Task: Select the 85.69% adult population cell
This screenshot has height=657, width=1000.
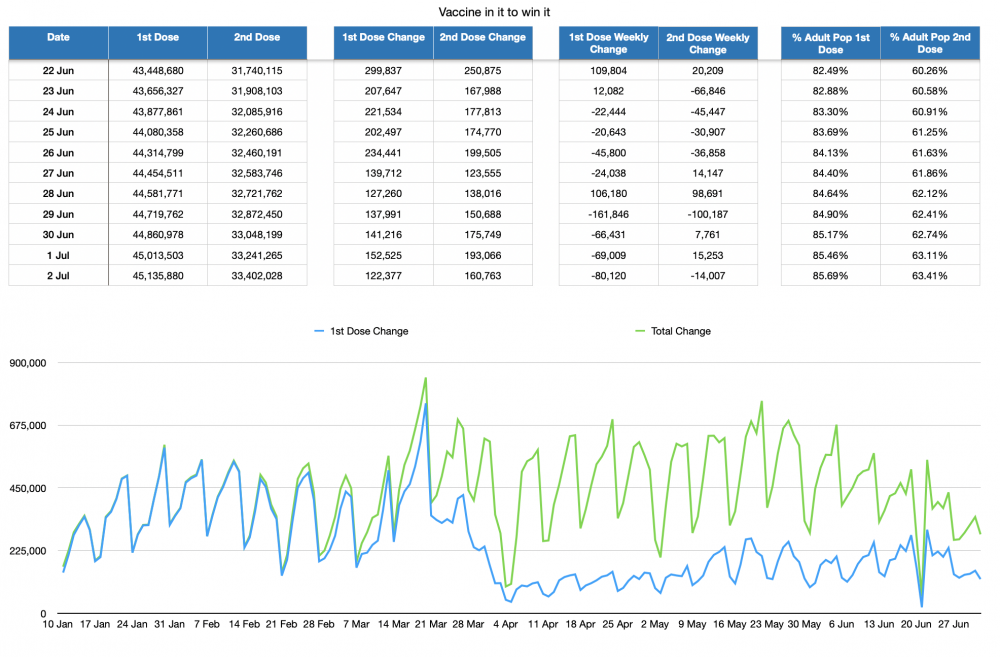Action: [830, 276]
